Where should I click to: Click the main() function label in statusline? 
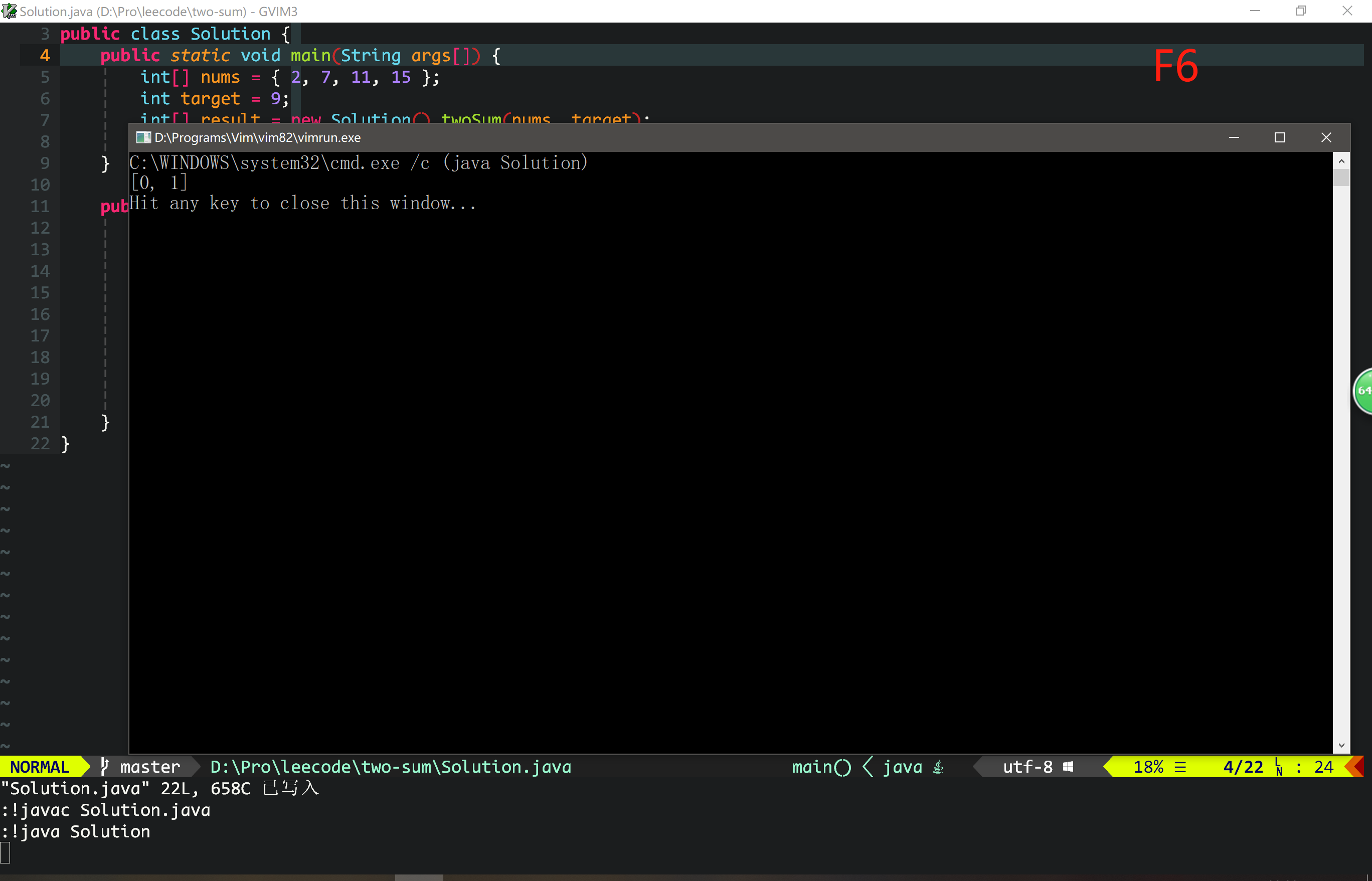821,767
